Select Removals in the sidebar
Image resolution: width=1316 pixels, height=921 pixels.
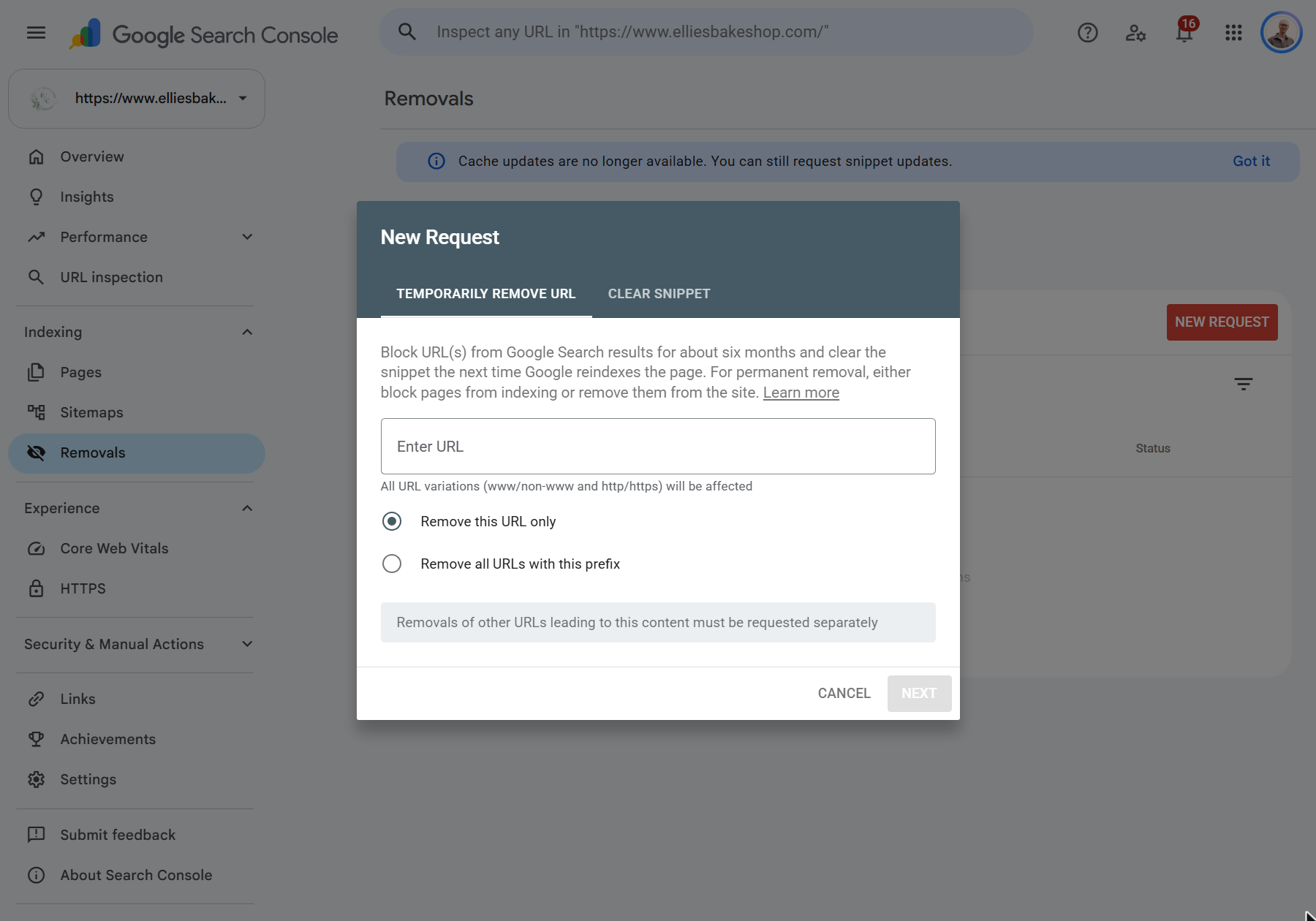coord(137,453)
